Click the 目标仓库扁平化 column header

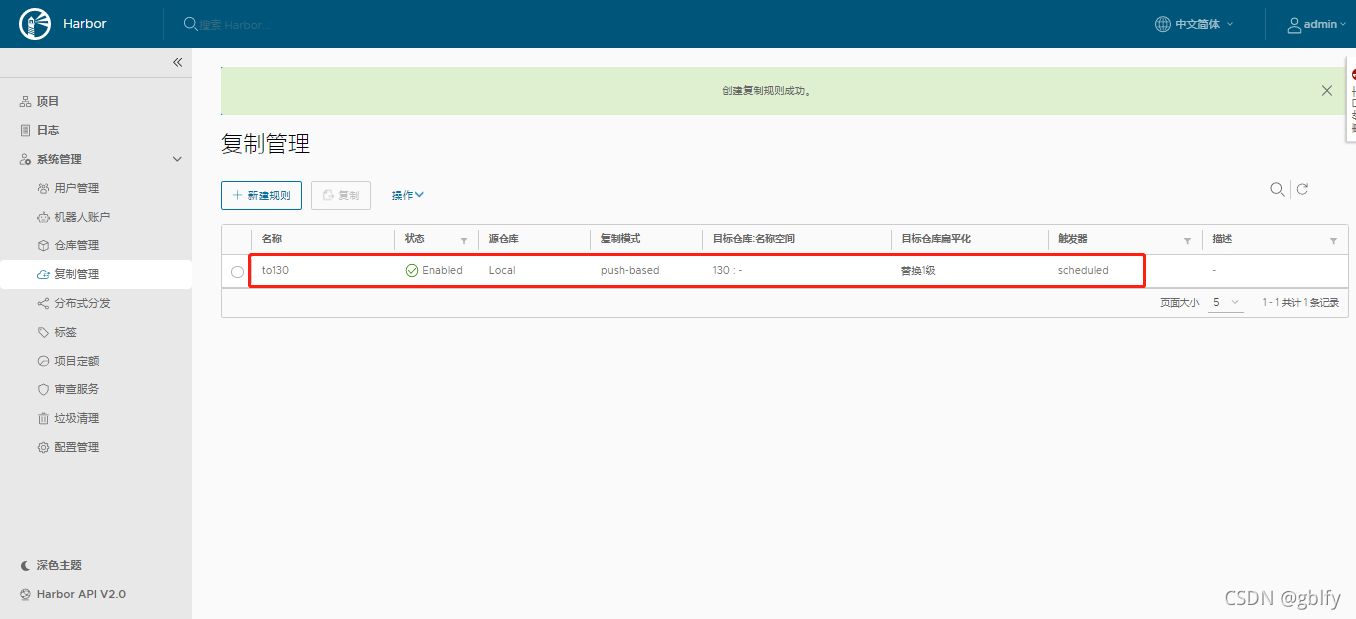coord(936,239)
